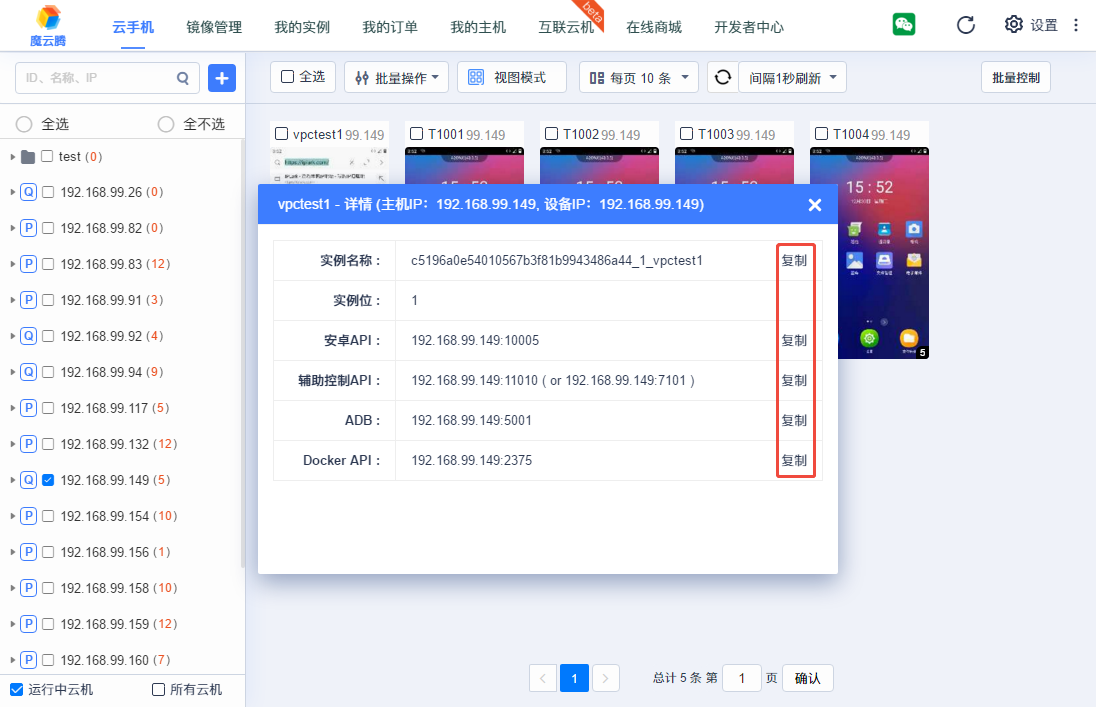The height and width of the screenshot is (707, 1096).
Task: Copy the ADB address
Action: click(794, 420)
